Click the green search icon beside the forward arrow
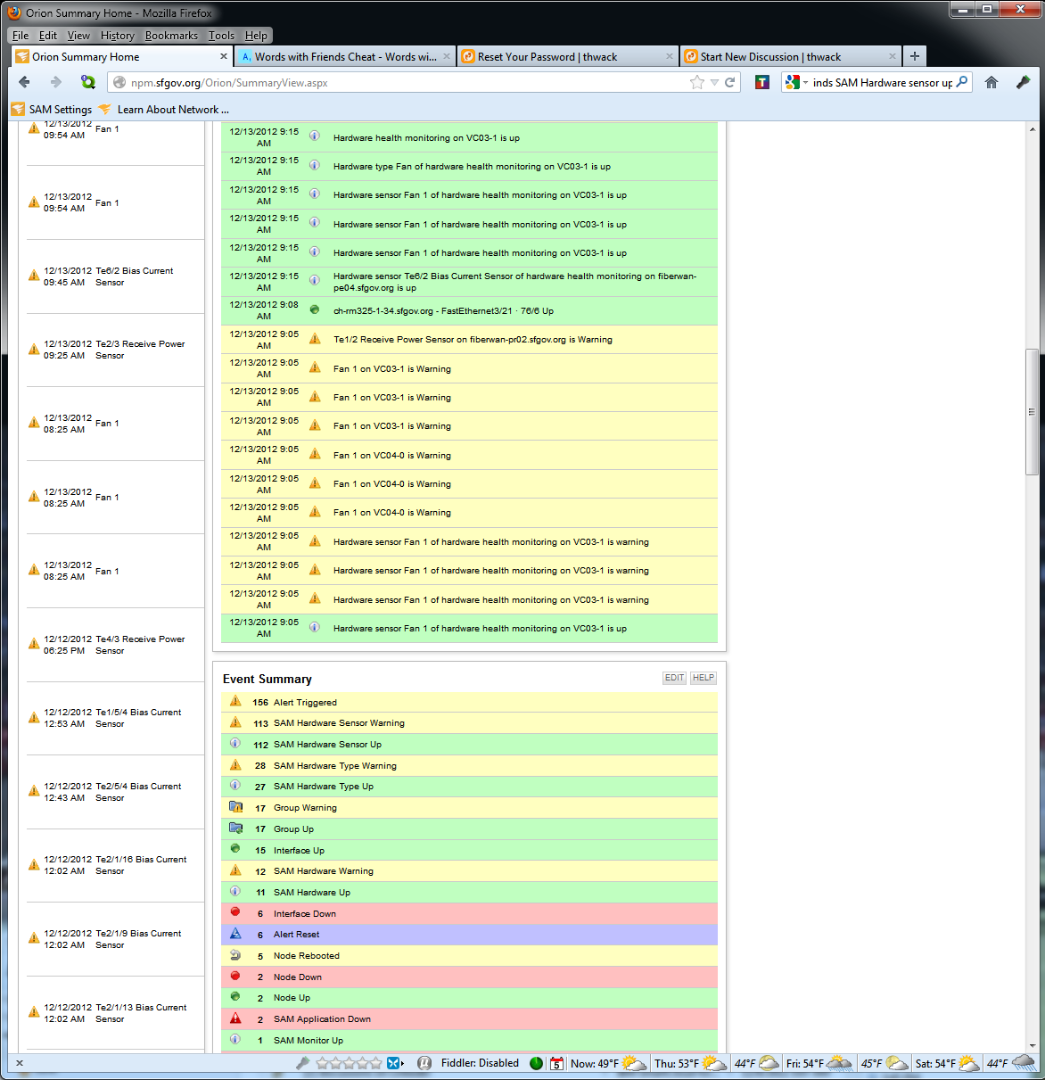Image resolution: width=1045 pixels, height=1080 pixels. [x=87, y=82]
